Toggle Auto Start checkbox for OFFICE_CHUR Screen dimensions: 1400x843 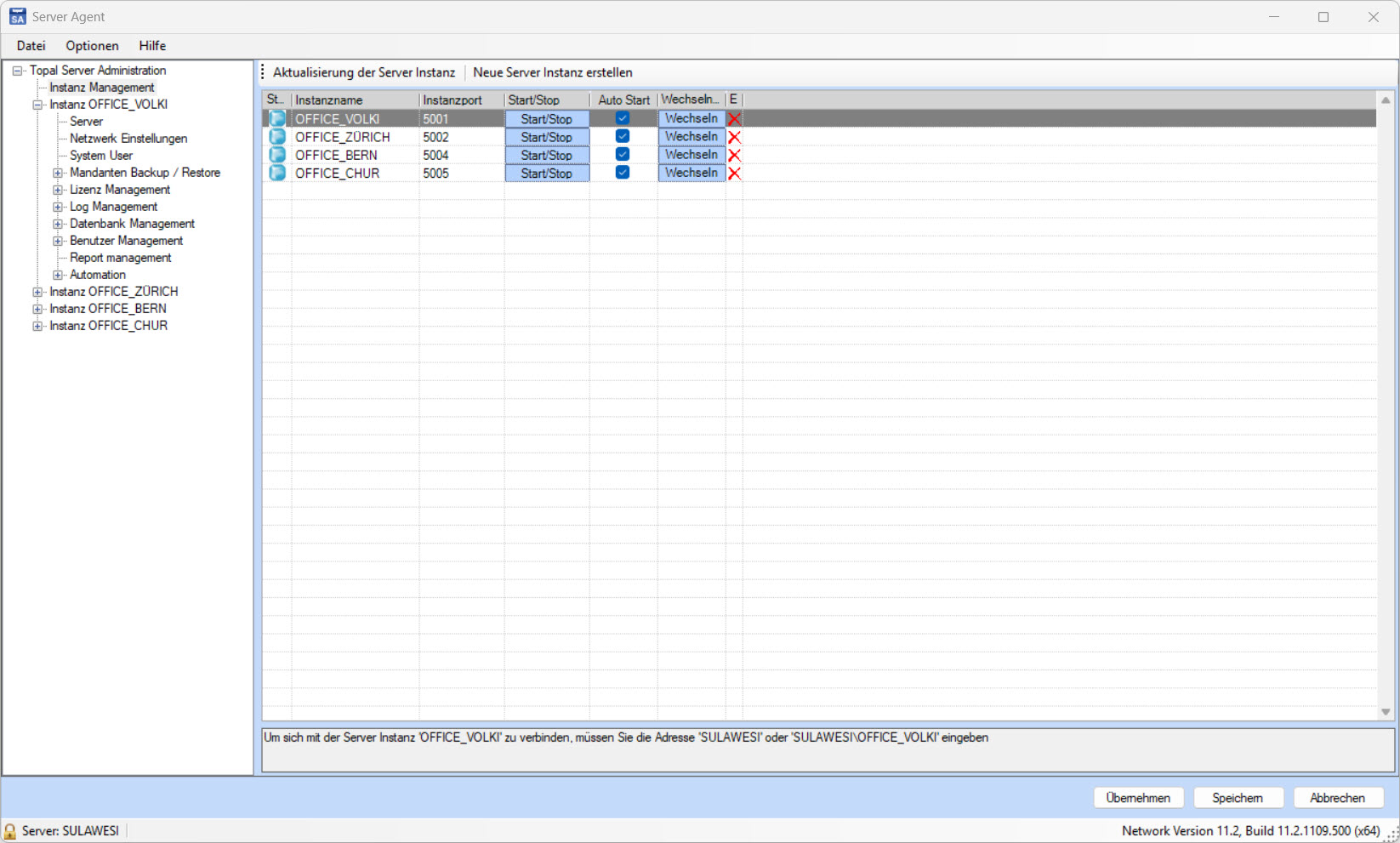623,172
